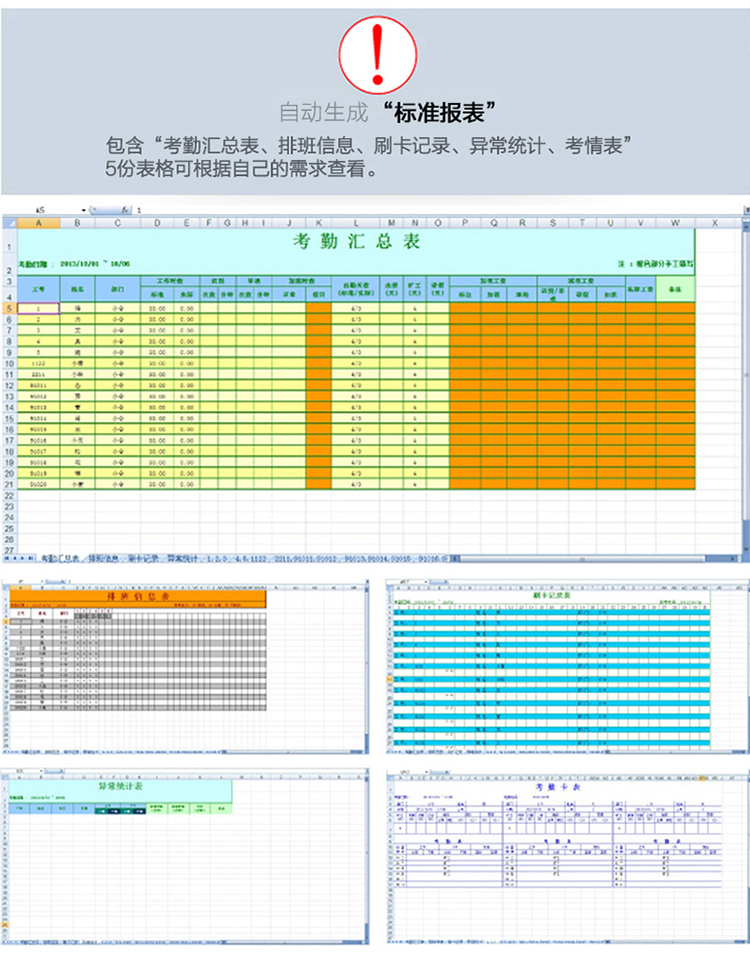Click the 考勤汇总表 title cell

coord(356,241)
